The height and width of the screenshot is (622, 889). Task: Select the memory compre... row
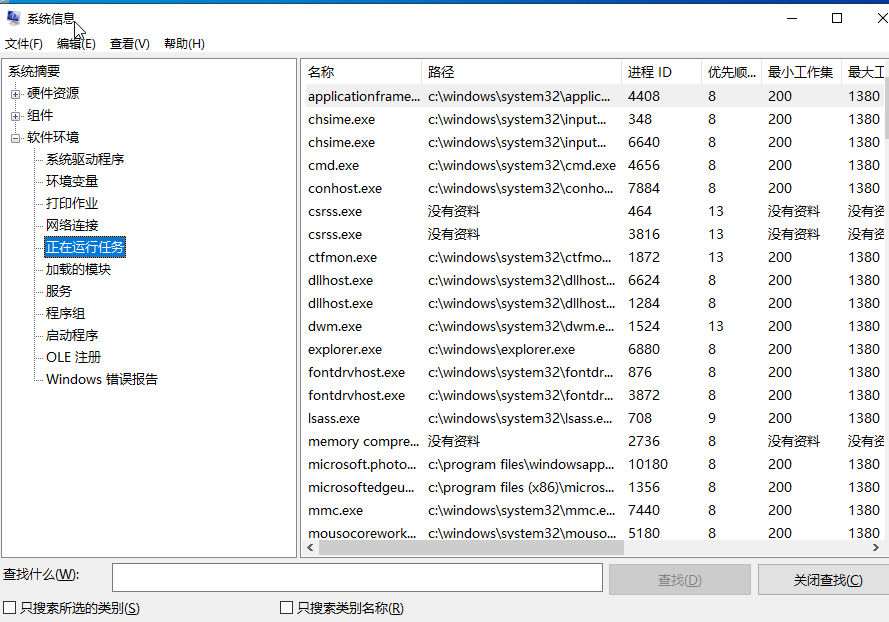pyautogui.click(x=595, y=441)
